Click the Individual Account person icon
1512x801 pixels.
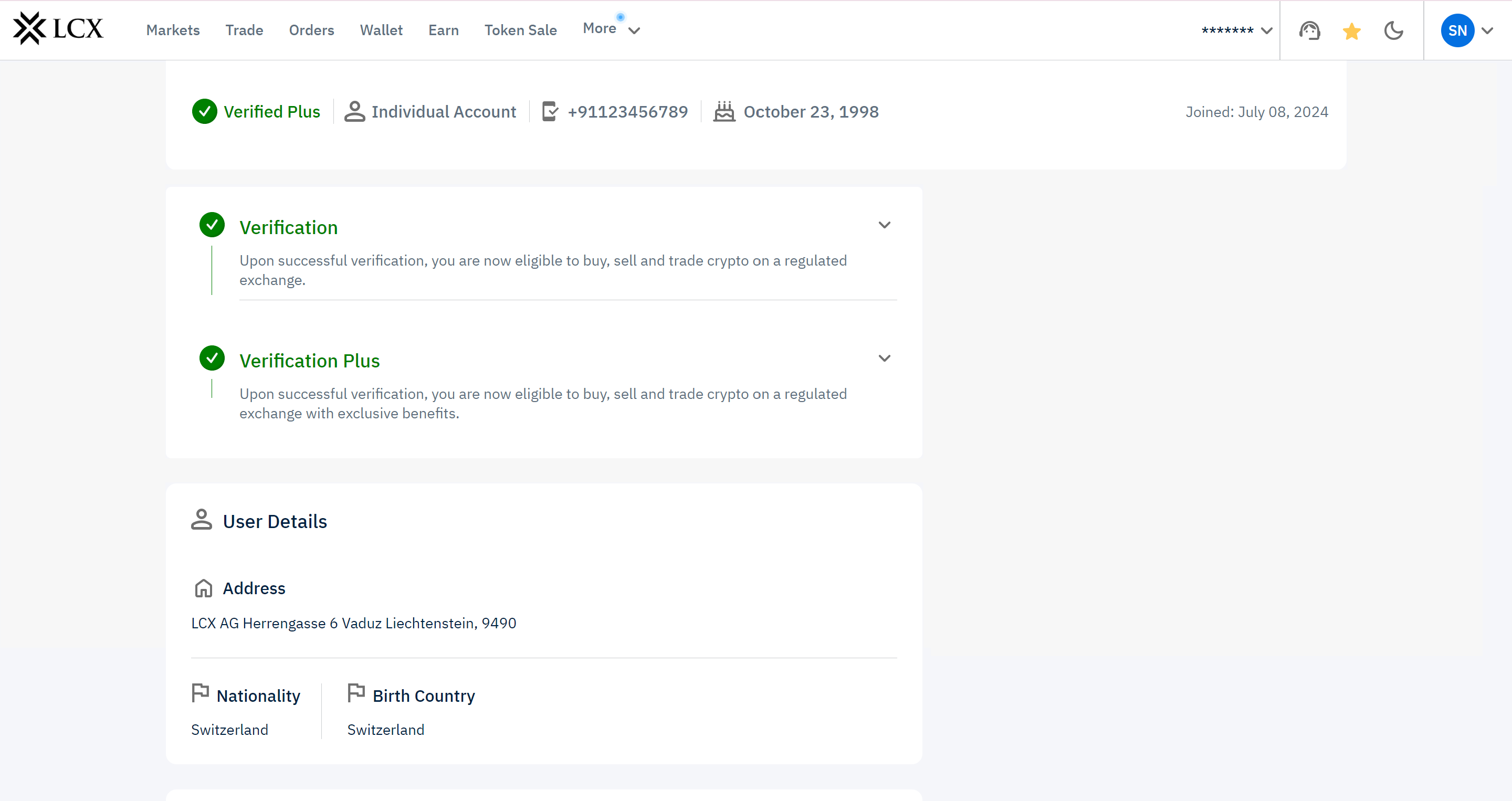tap(354, 111)
